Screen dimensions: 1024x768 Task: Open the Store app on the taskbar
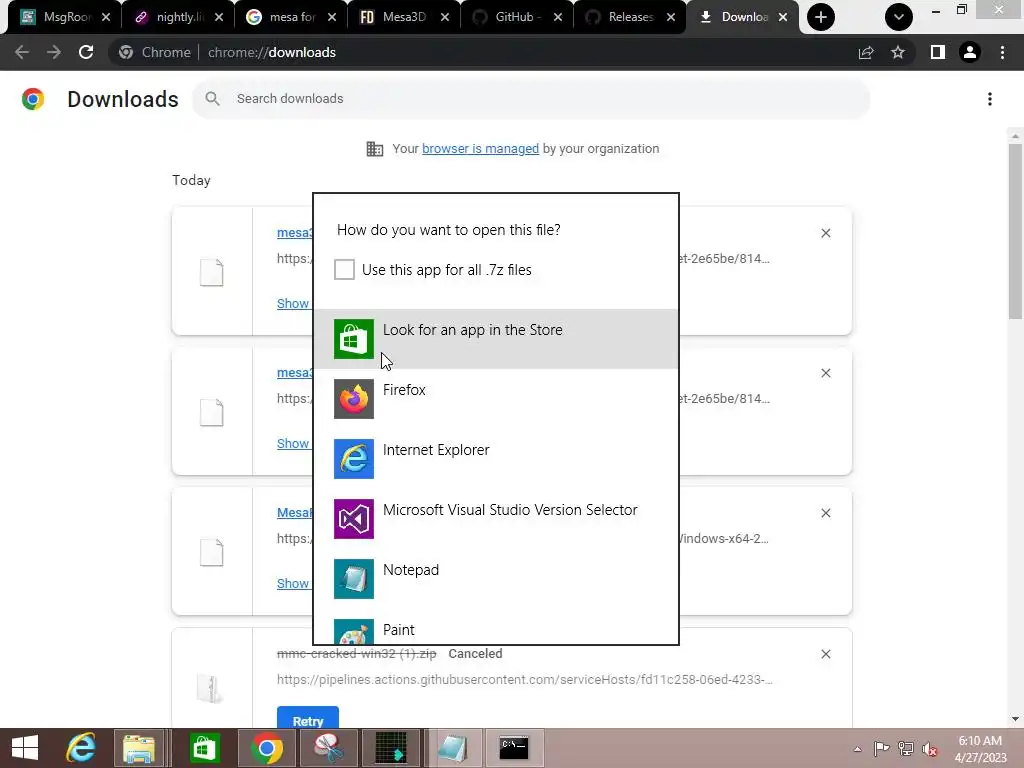coord(204,748)
